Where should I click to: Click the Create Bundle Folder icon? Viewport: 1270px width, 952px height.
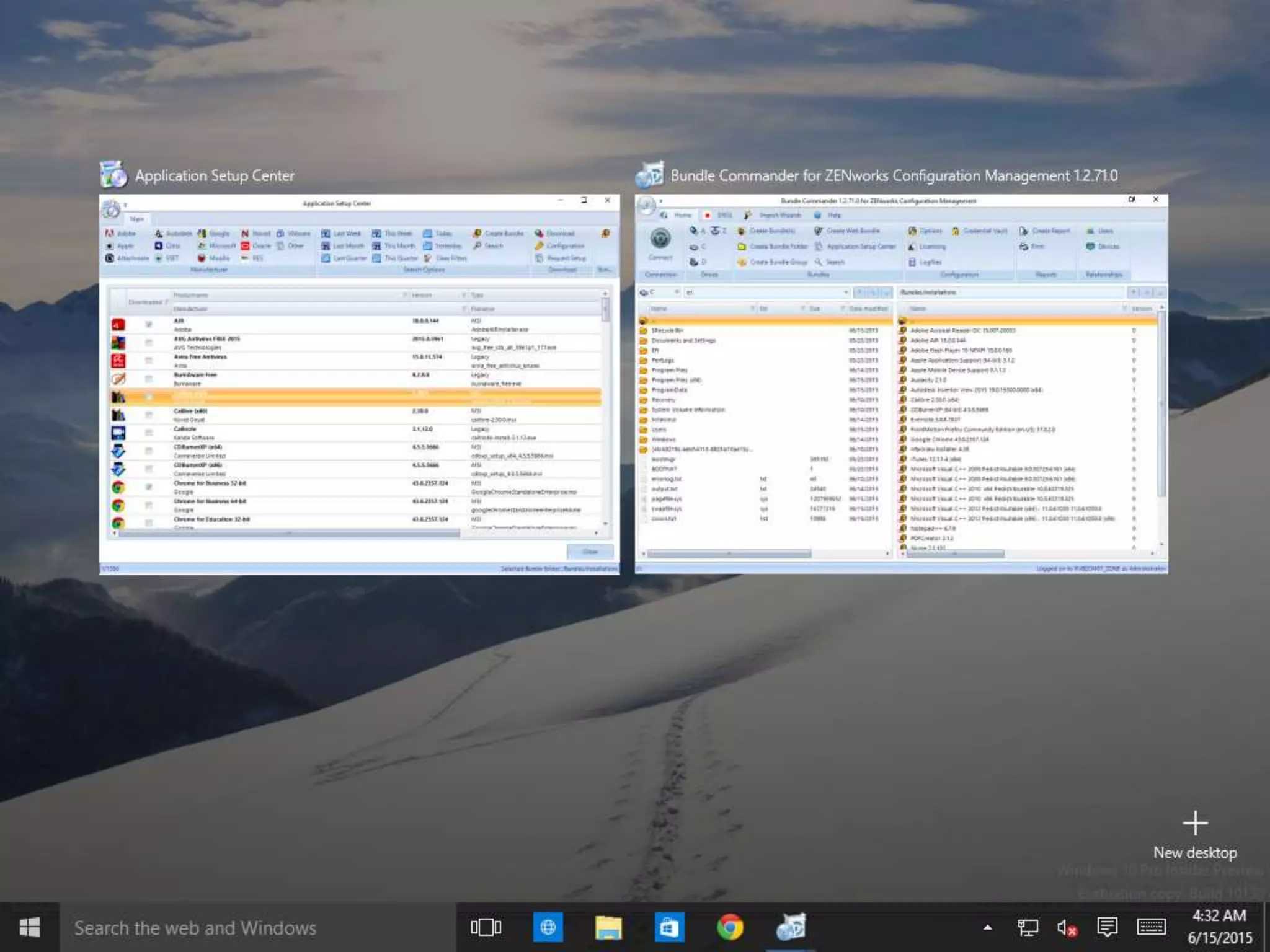click(742, 247)
